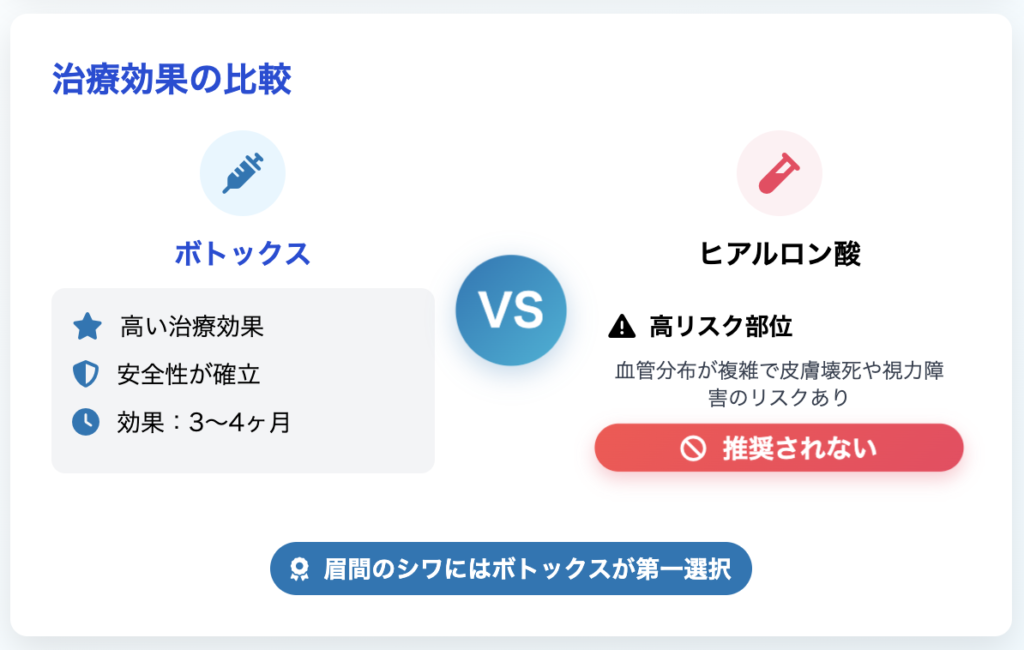
Task: Click the round VS badge
Action: pyautogui.click(x=511, y=310)
